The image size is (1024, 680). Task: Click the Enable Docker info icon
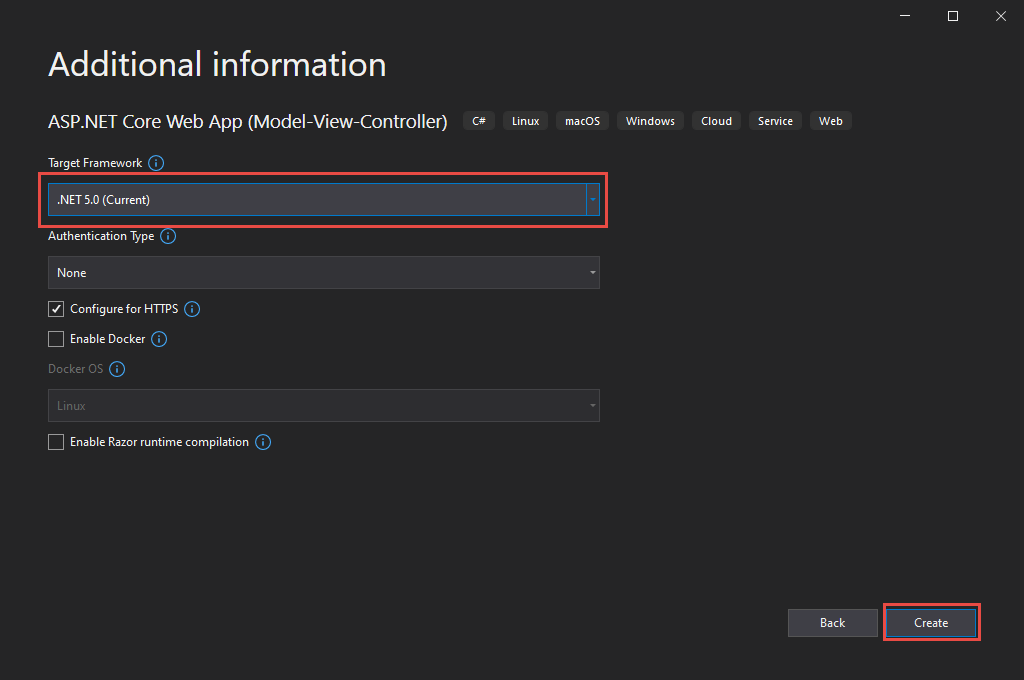pos(158,339)
